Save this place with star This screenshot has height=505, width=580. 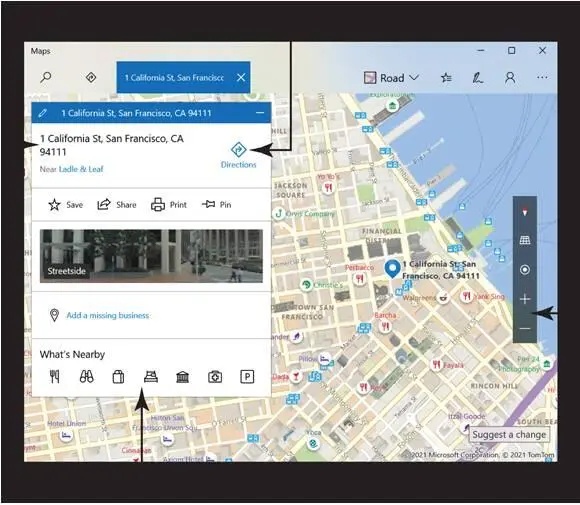click(65, 205)
